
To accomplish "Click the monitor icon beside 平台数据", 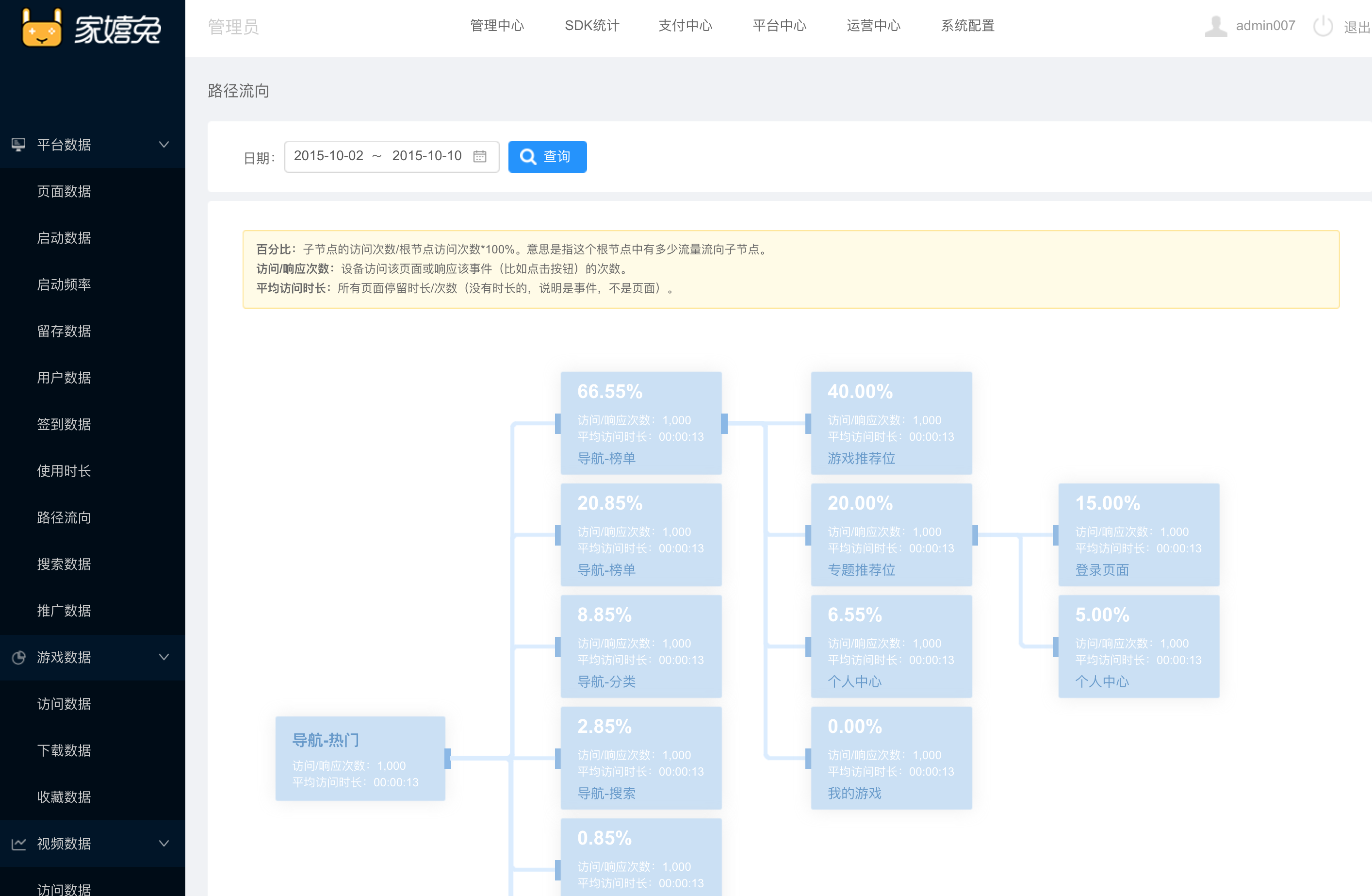I will [x=18, y=144].
